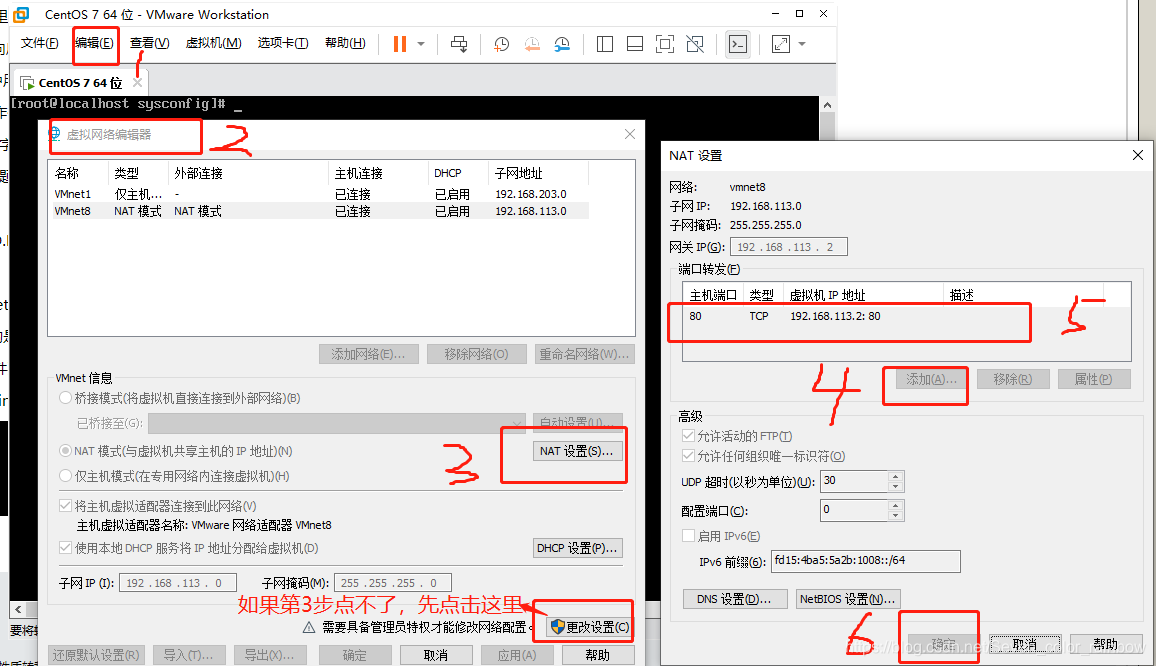Click 属性(P) port forwarding button
Screen dimensions: 1156x666
1093,379
